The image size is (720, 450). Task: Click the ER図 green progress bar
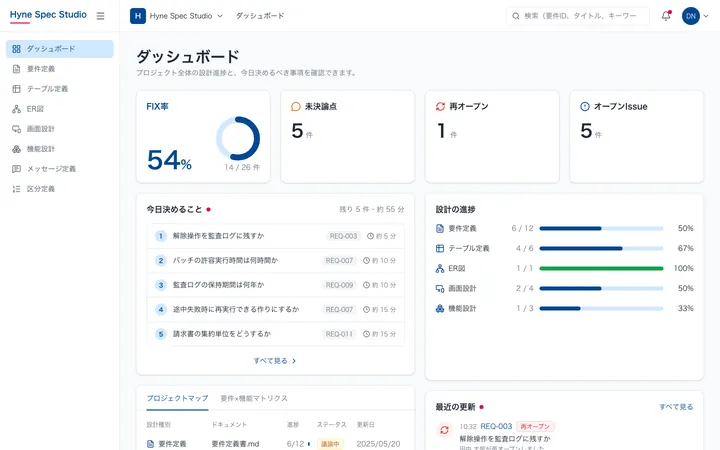click(x=601, y=269)
